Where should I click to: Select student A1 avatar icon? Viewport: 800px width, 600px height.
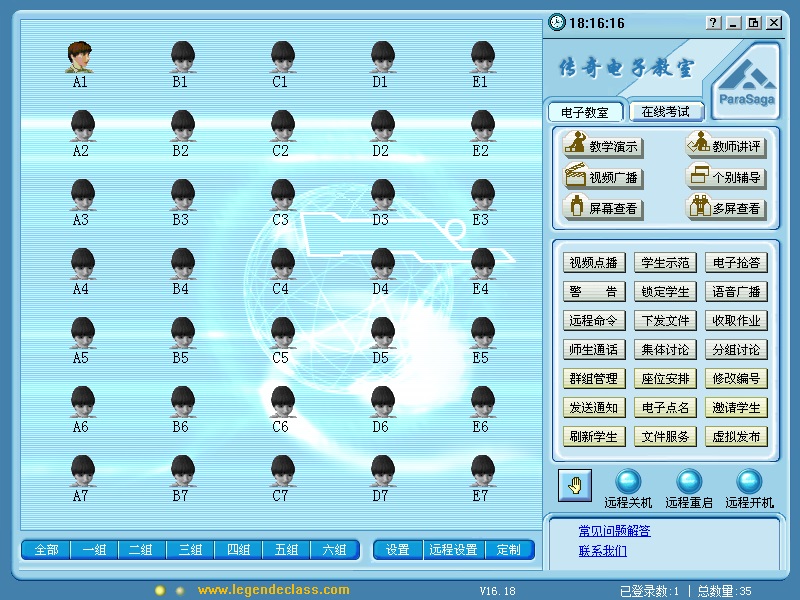80,57
